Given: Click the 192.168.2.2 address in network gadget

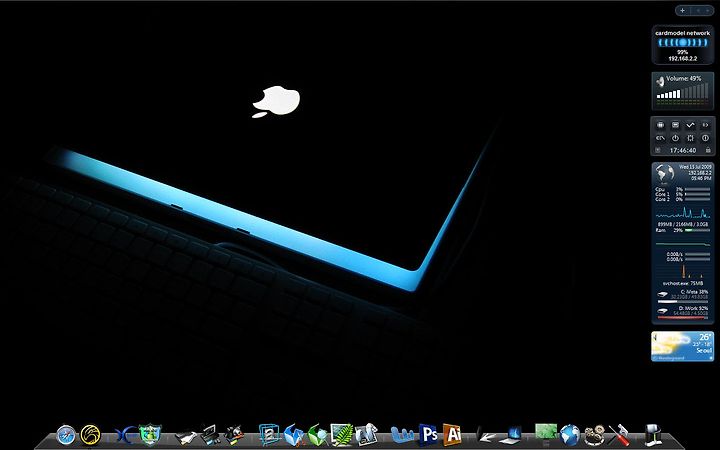Looking at the screenshot, I should (x=682, y=59).
